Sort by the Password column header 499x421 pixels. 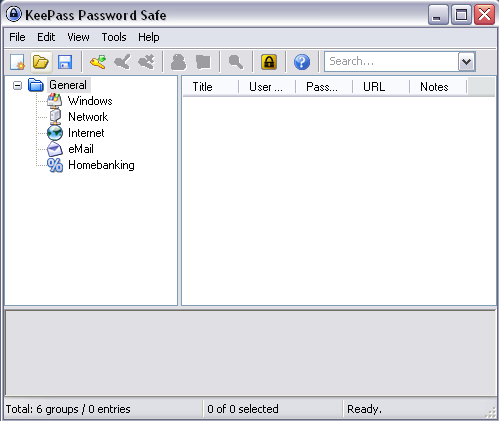point(324,87)
